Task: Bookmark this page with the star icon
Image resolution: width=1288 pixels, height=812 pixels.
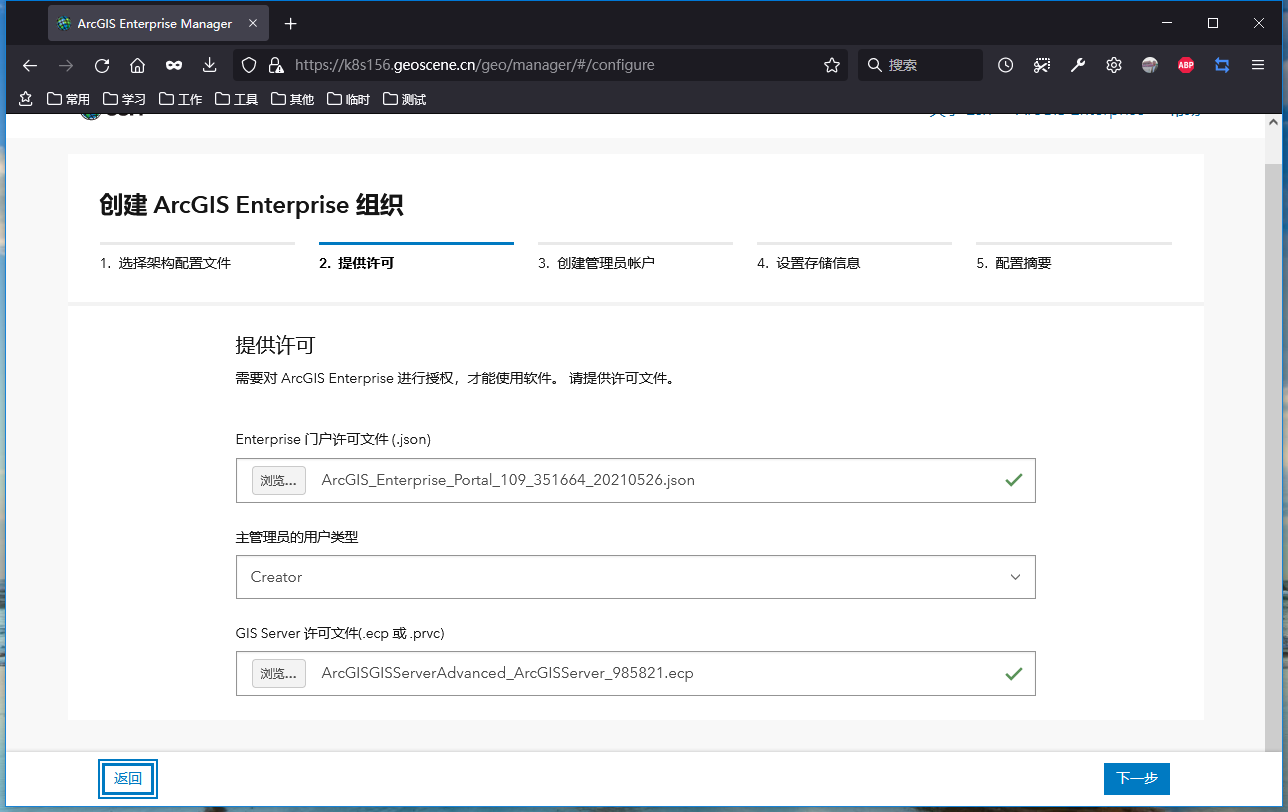Action: point(832,65)
